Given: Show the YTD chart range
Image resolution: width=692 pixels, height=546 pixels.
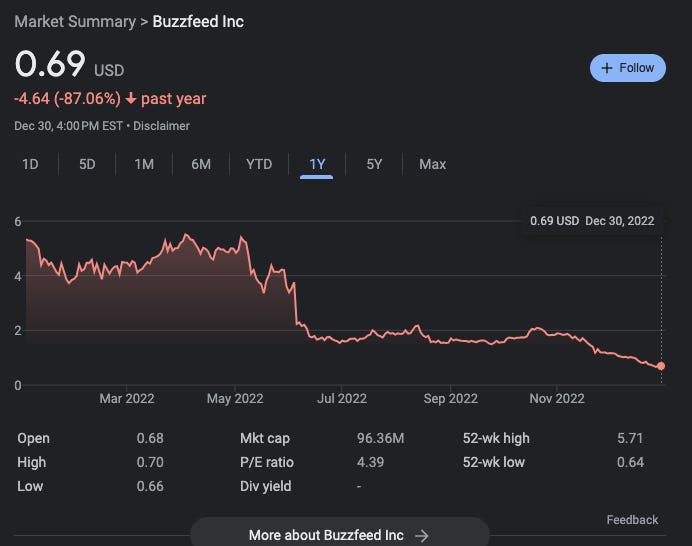Looking at the screenshot, I should coord(259,165).
